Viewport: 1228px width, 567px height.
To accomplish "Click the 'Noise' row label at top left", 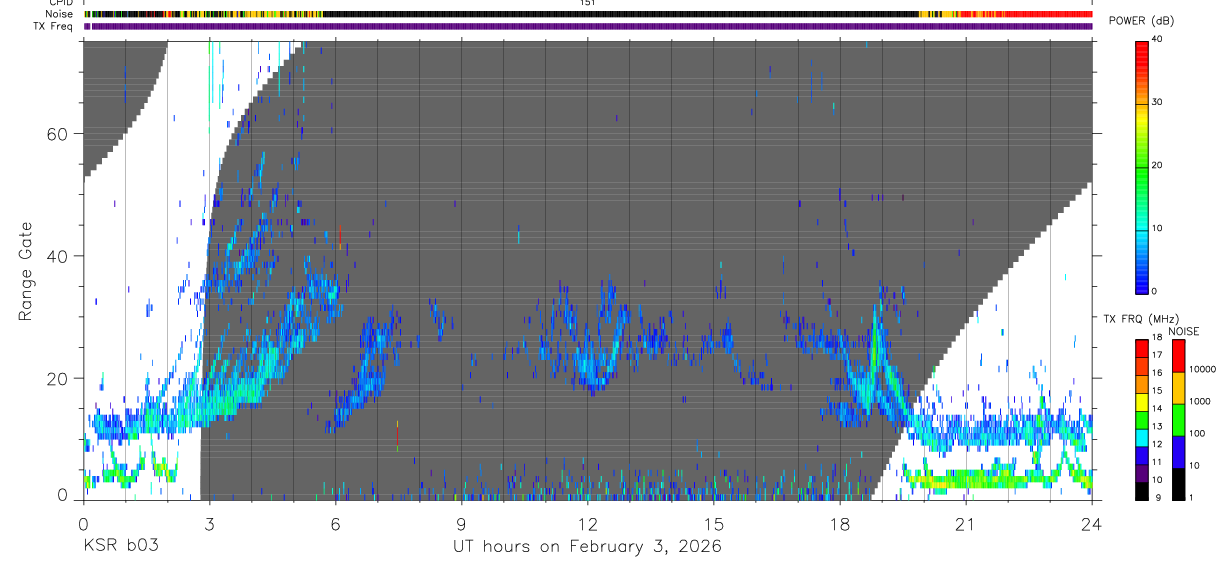I will click(58, 14).
